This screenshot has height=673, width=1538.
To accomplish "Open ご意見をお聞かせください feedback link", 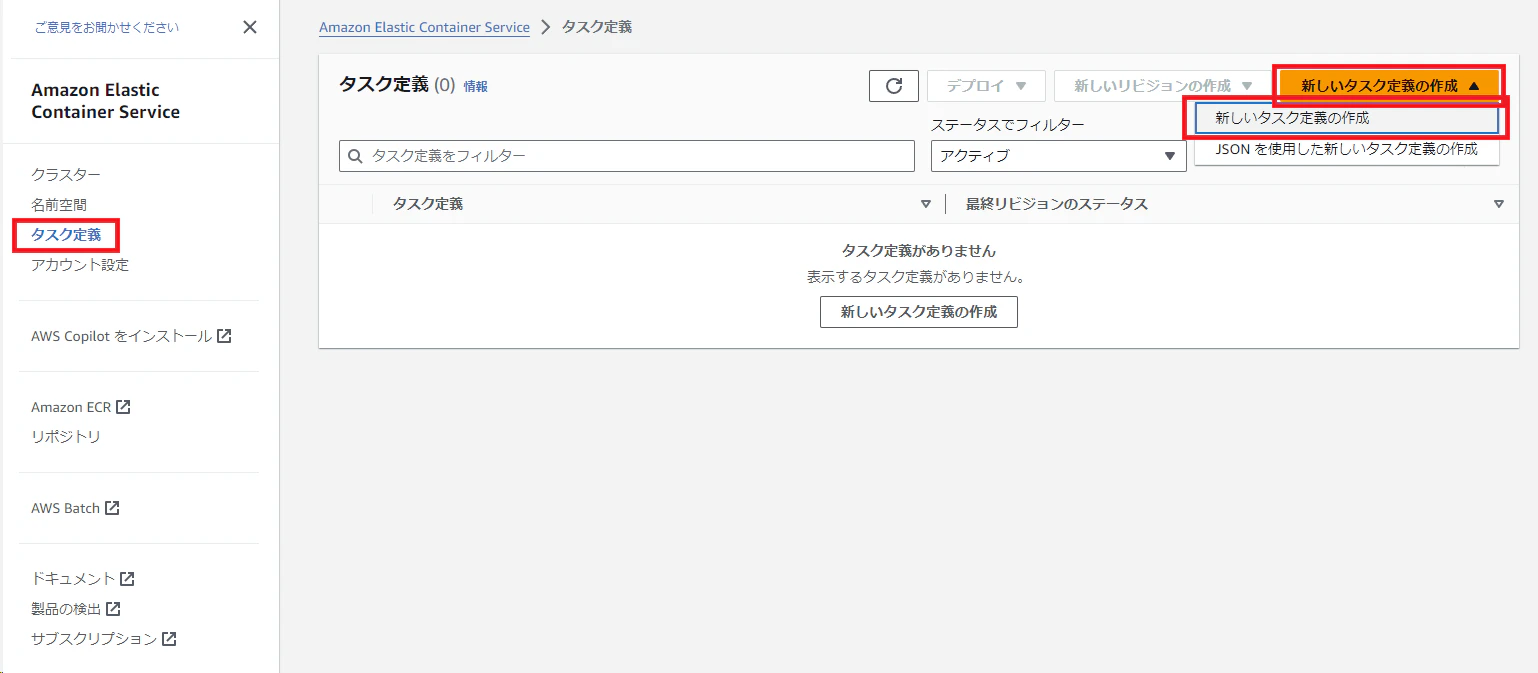I will point(107,28).
